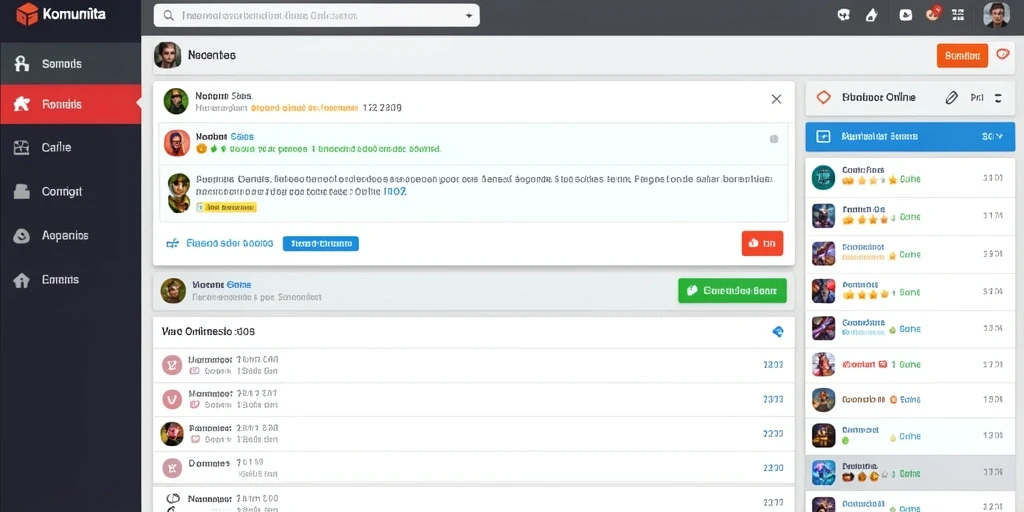
Task: Open the Aopenics sidebar icon
Action: tap(22, 236)
